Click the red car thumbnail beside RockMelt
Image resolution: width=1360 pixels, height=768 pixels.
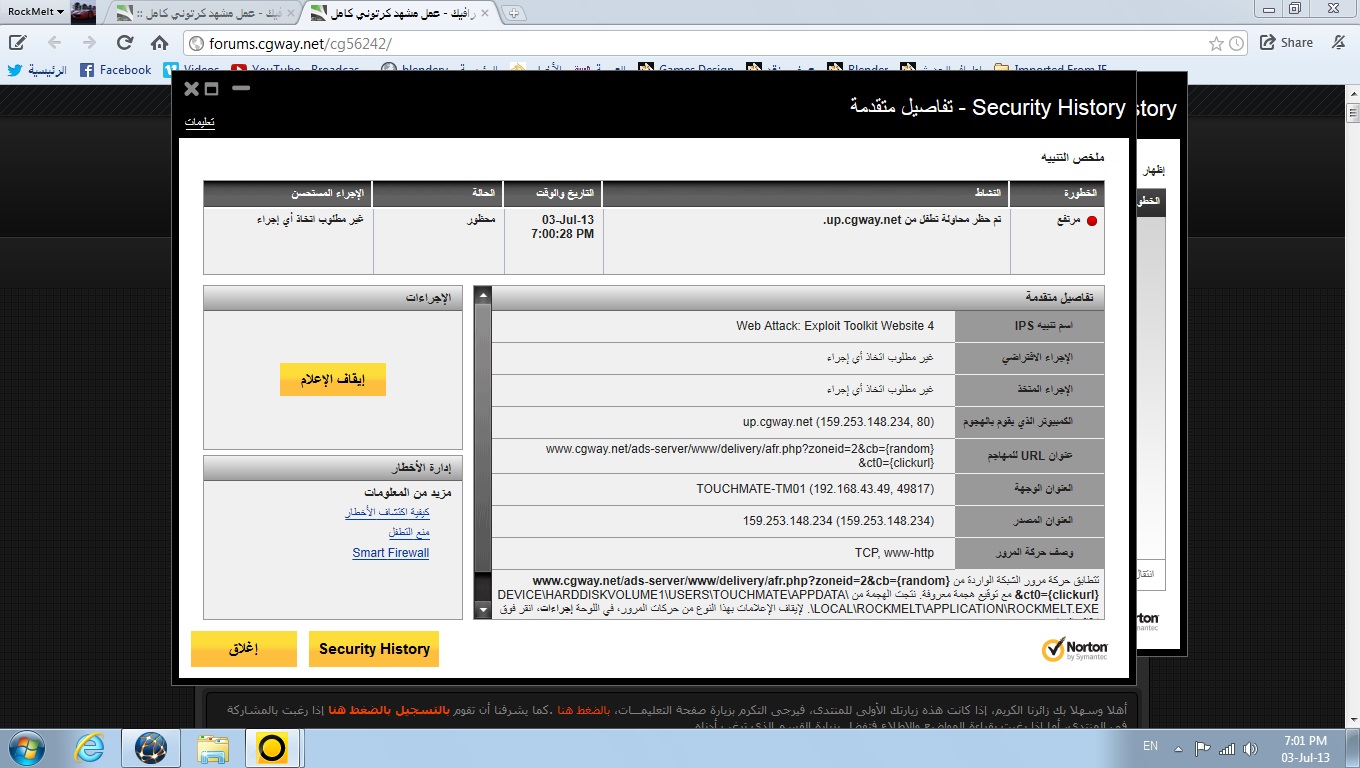[x=84, y=12]
